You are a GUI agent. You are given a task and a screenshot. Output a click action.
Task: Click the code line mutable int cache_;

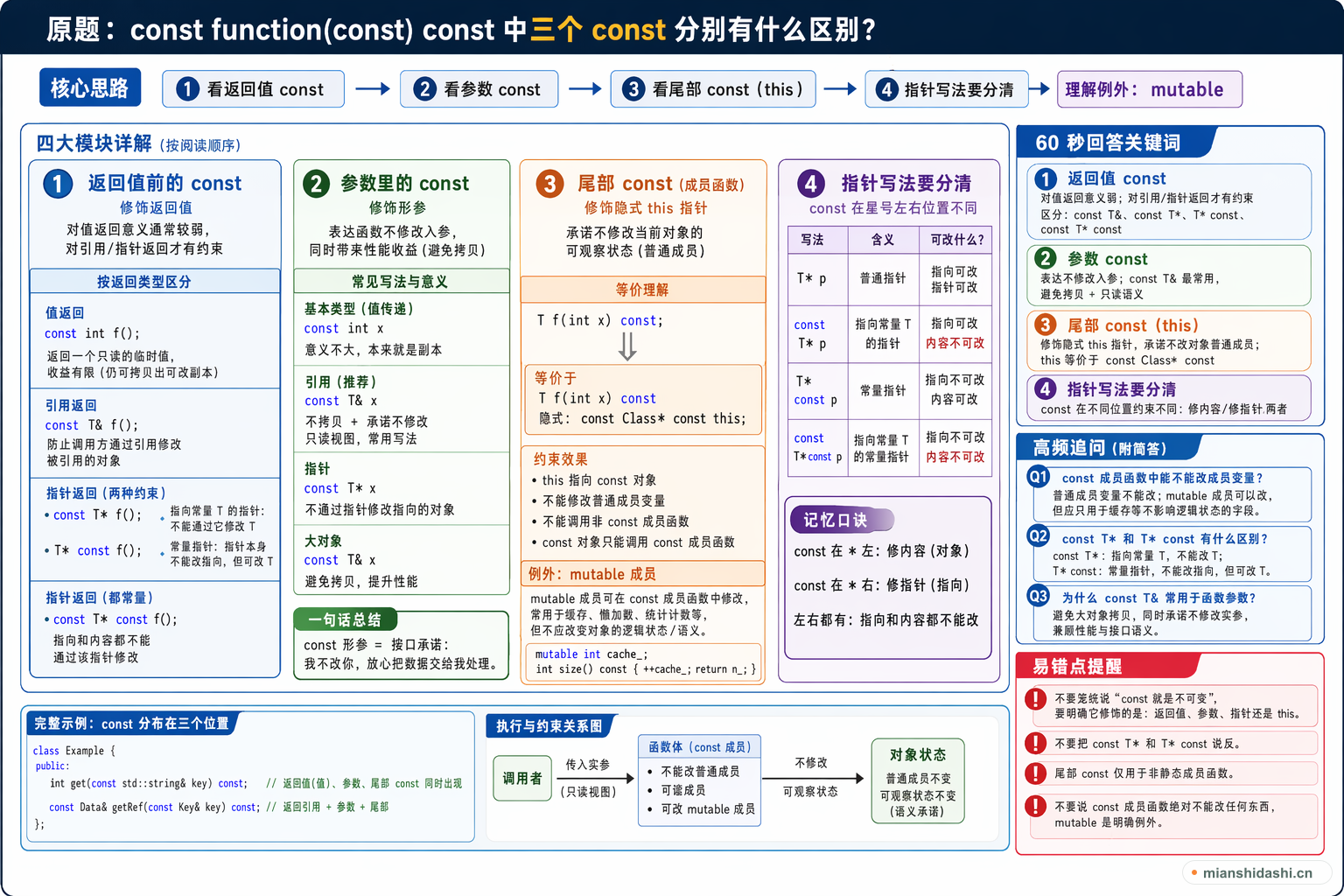(x=591, y=654)
